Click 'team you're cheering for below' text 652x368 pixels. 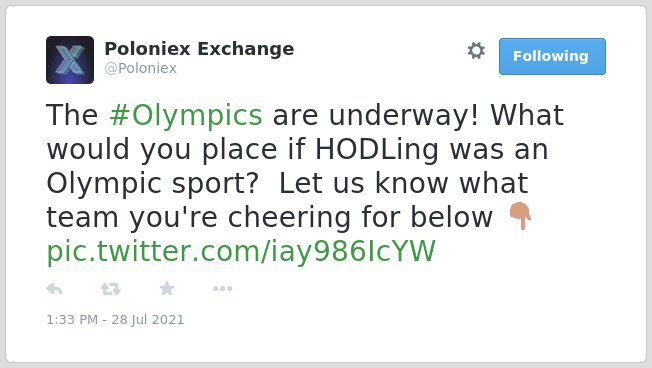click(269, 217)
